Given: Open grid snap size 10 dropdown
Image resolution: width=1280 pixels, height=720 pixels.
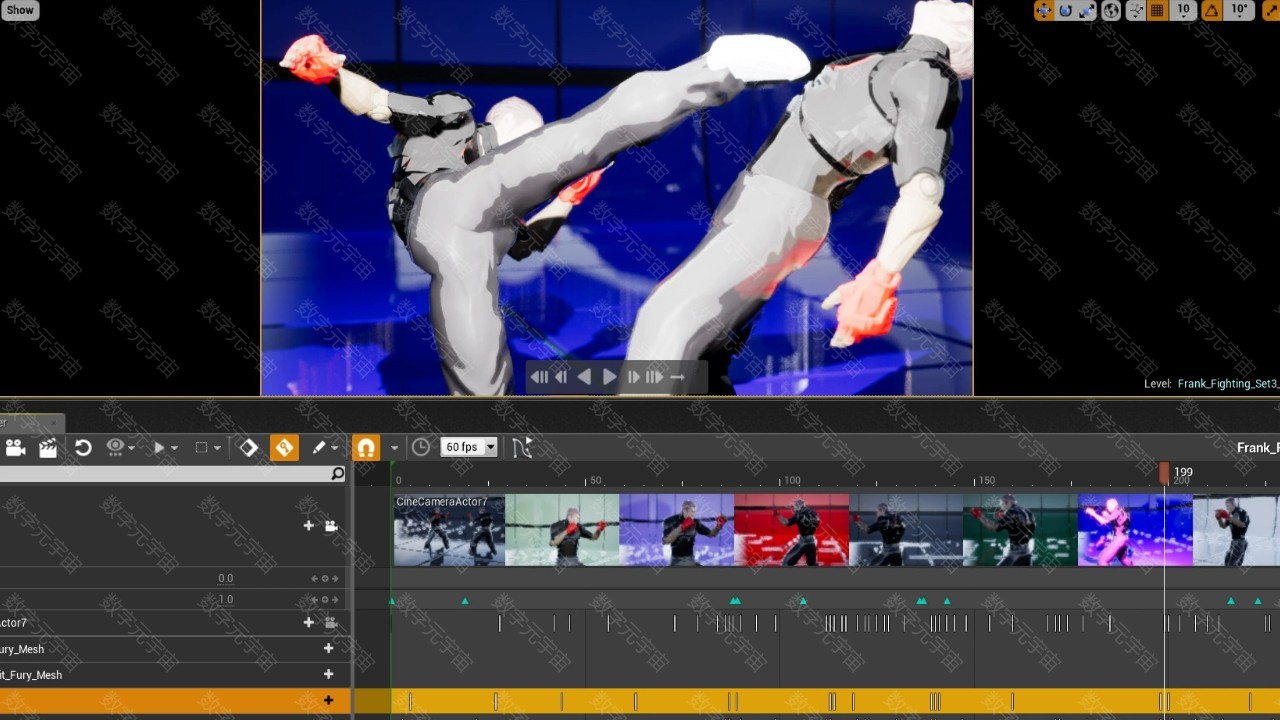Looking at the screenshot, I should pos(1184,10).
